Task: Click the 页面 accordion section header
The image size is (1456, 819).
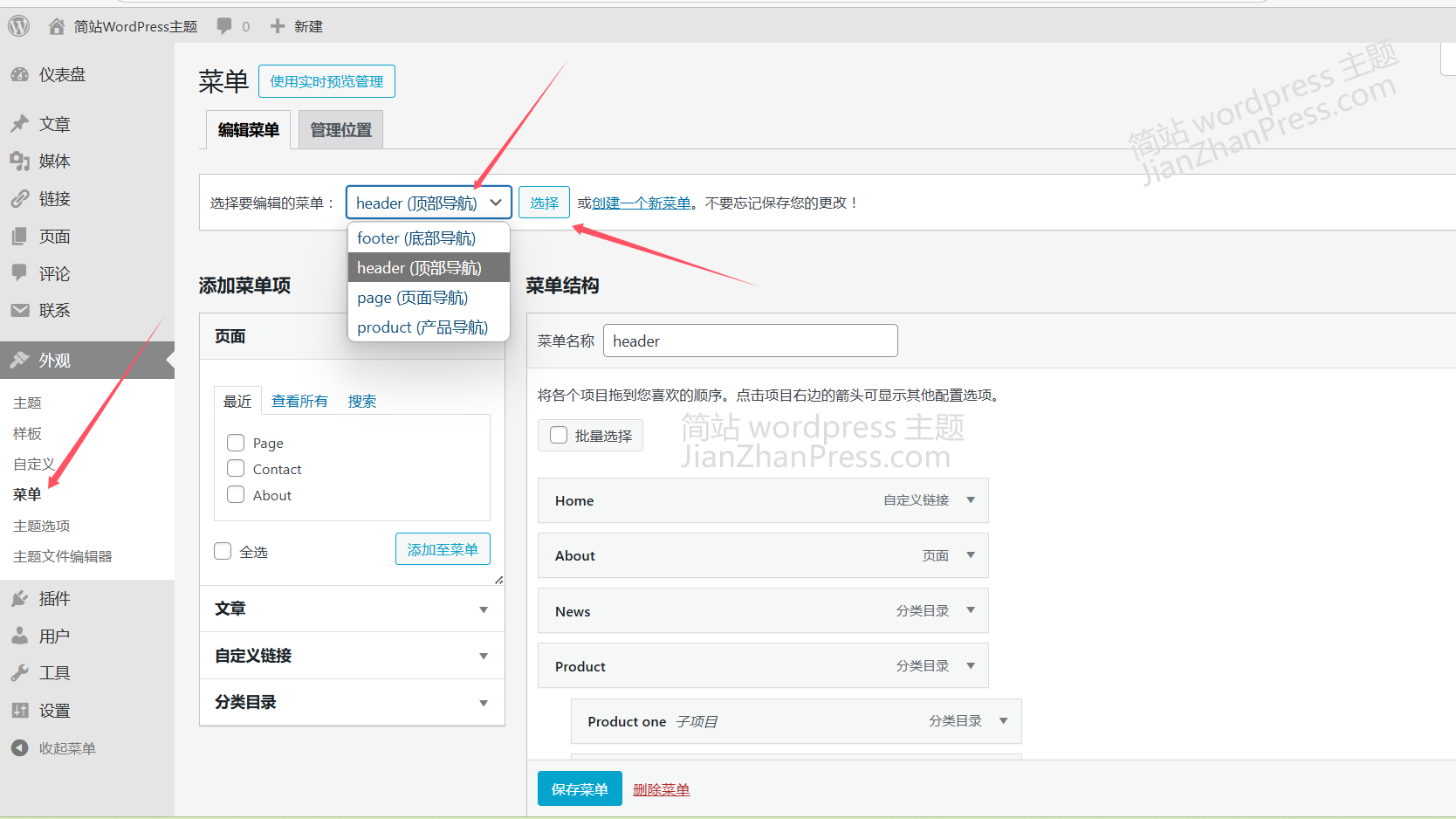Action: 353,336
